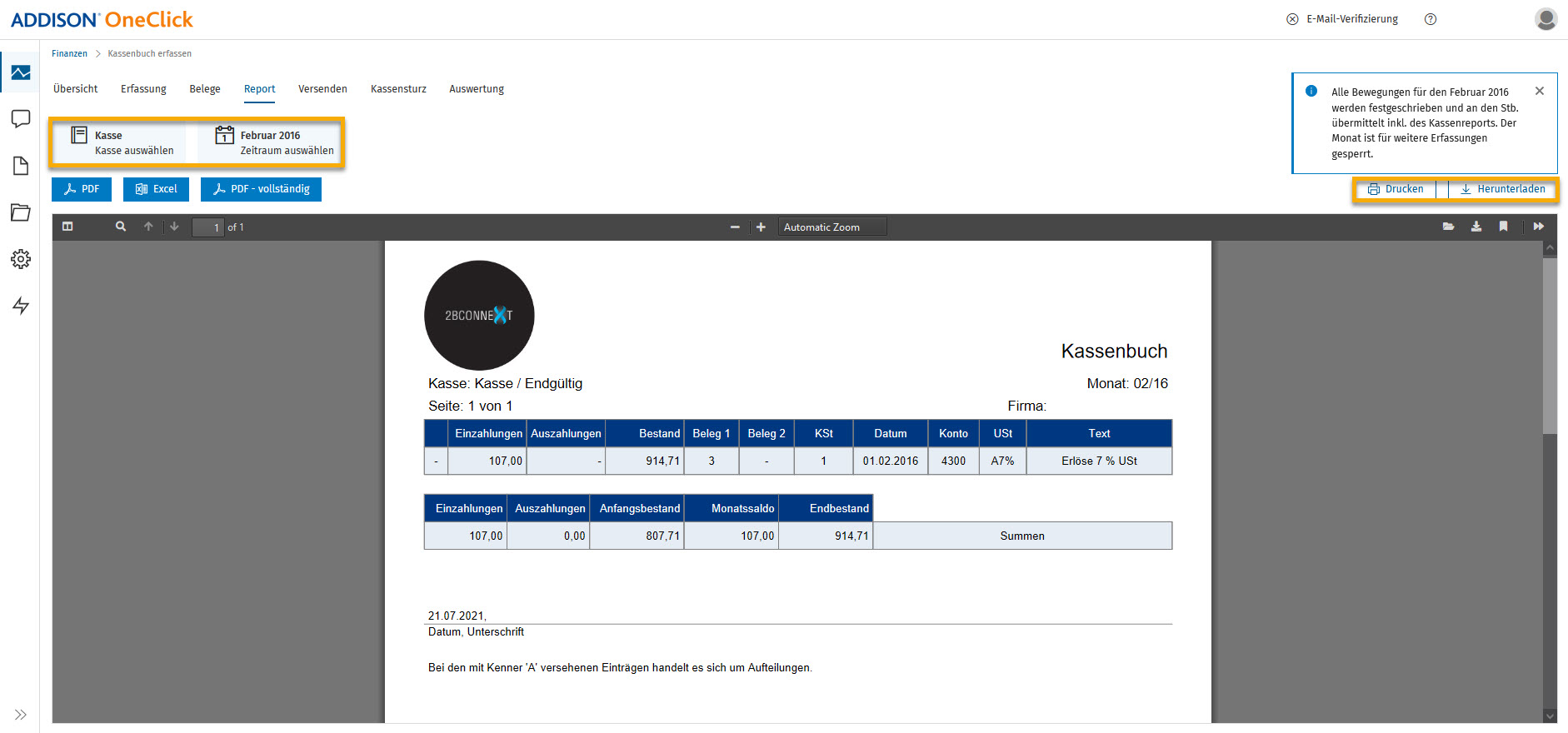1568x733 pixels.
Task: Switch to Übersicht tab
Action: tap(76, 89)
